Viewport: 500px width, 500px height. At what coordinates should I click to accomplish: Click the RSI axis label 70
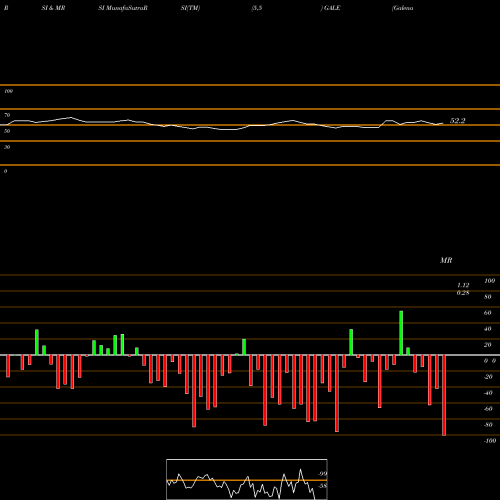click(x=7, y=115)
